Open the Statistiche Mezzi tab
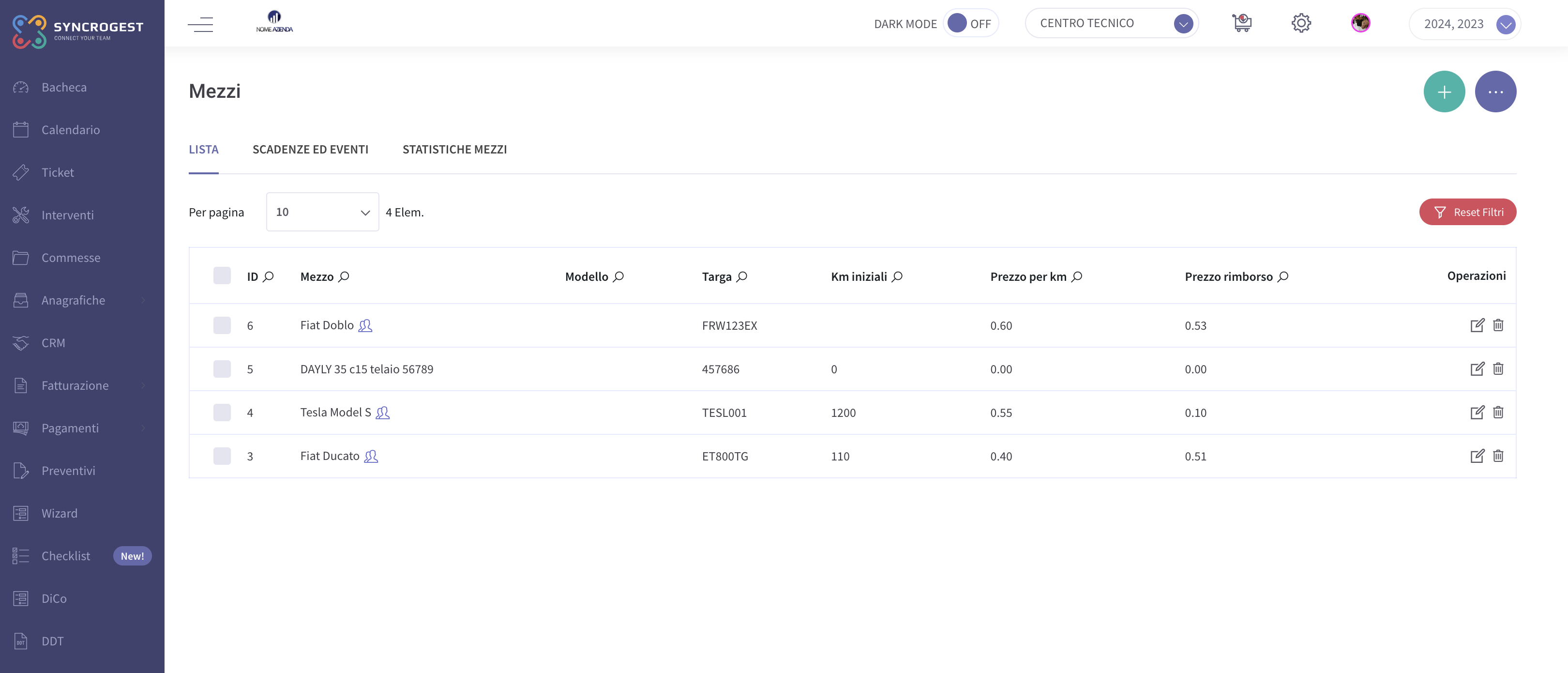1568x673 pixels. pos(455,149)
